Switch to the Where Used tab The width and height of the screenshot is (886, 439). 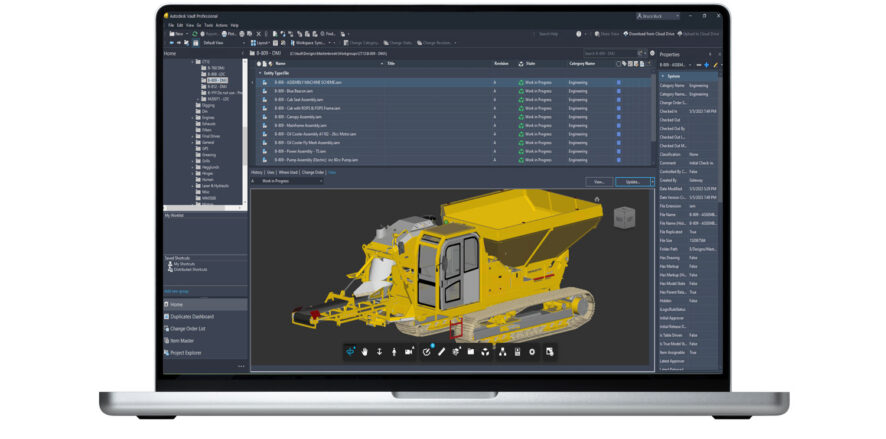coord(288,172)
